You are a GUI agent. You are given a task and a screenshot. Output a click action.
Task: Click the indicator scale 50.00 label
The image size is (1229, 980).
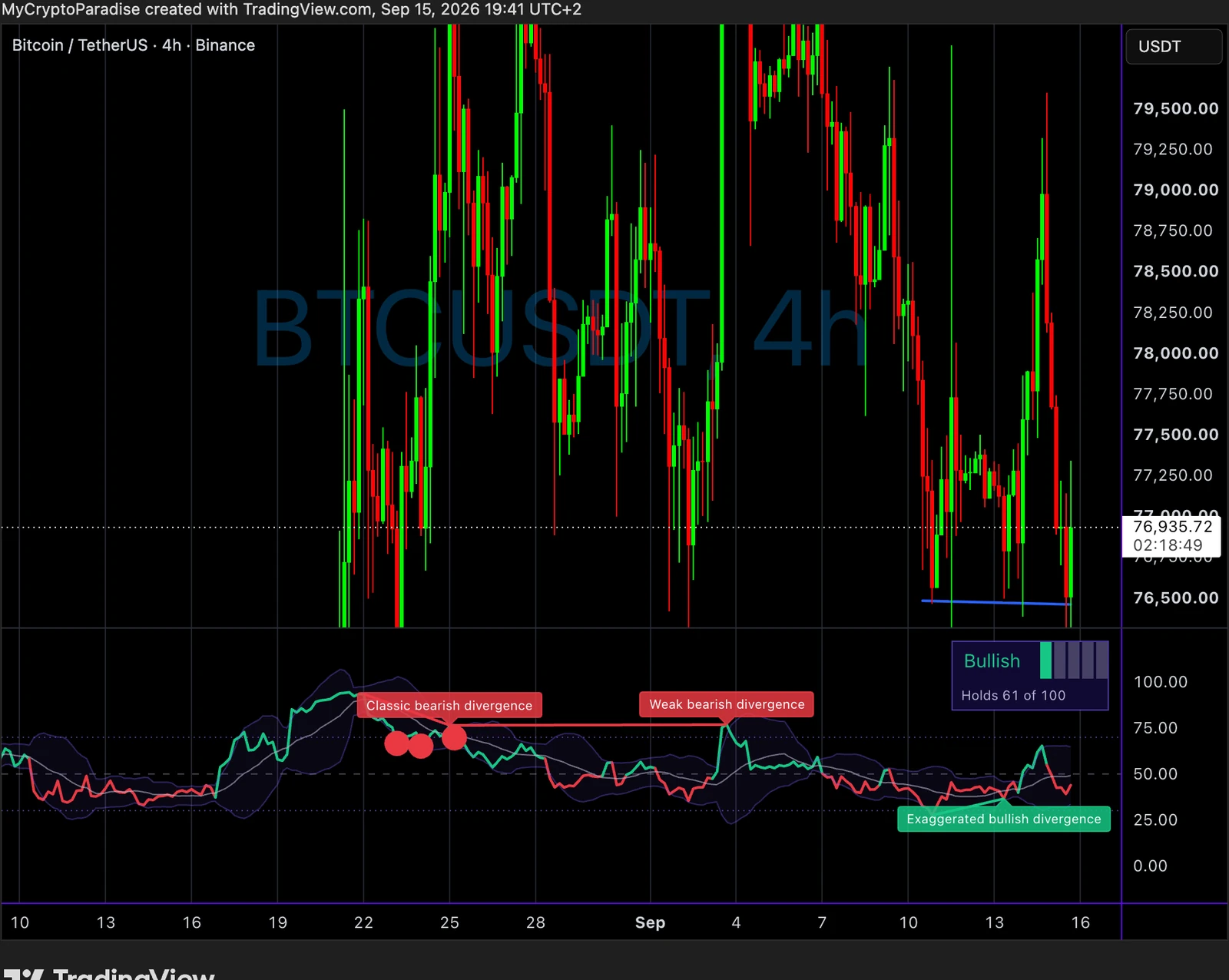tap(1155, 774)
